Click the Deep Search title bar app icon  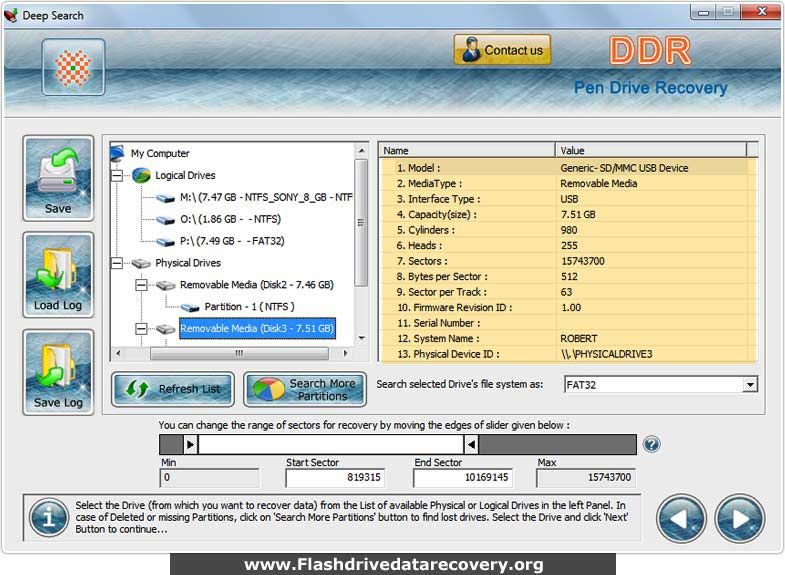pyautogui.click(x=11, y=16)
